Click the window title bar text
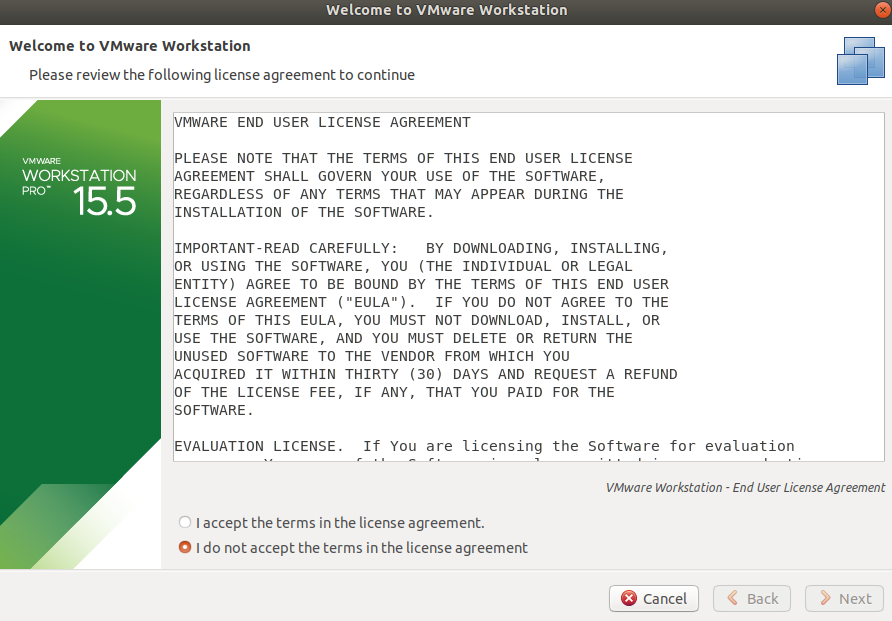Screen dimensions: 892x621 coord(447,10)
